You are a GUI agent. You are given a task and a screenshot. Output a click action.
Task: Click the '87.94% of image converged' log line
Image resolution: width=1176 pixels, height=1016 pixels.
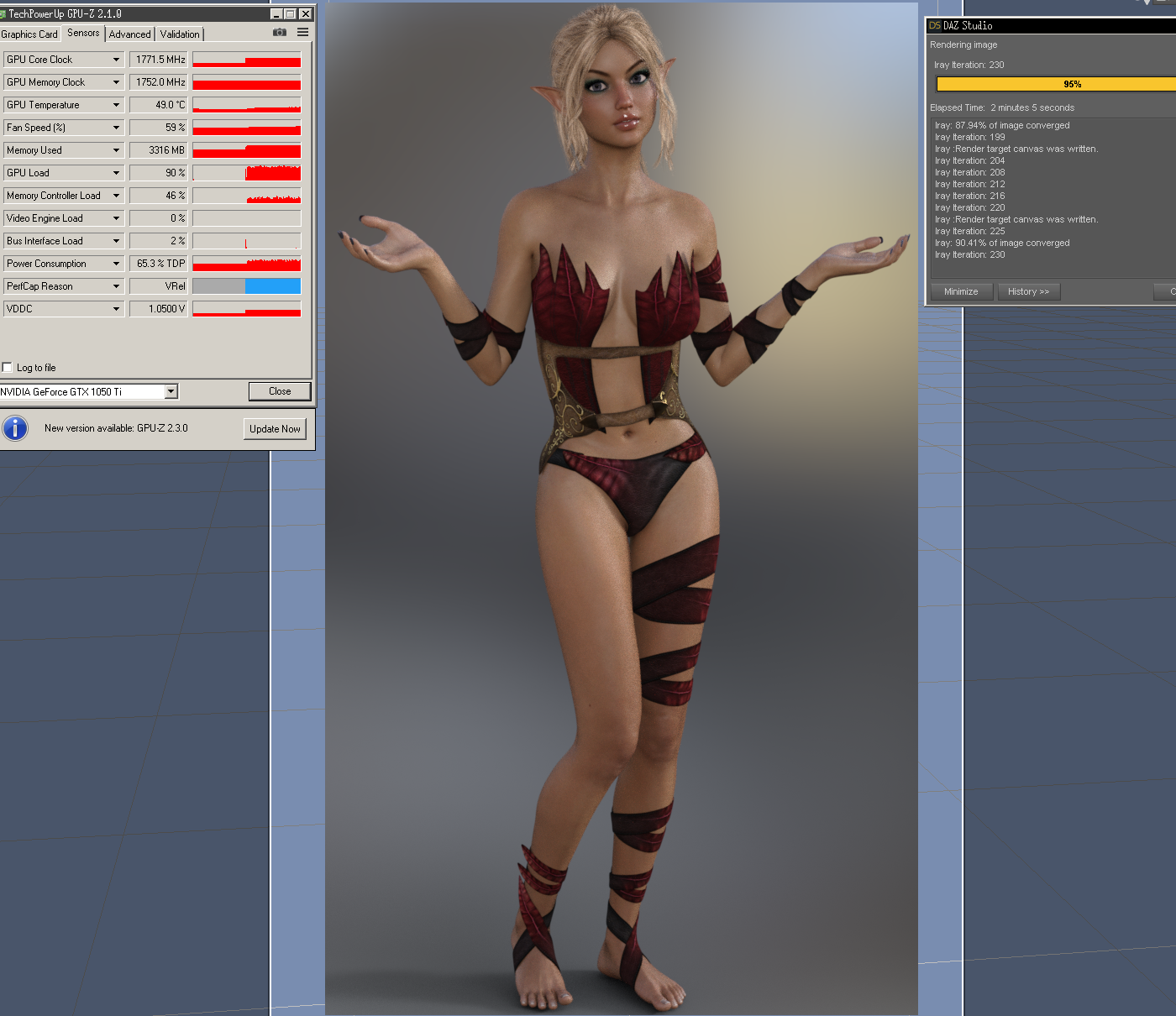pyautogui.click(x=1002, y=126)
